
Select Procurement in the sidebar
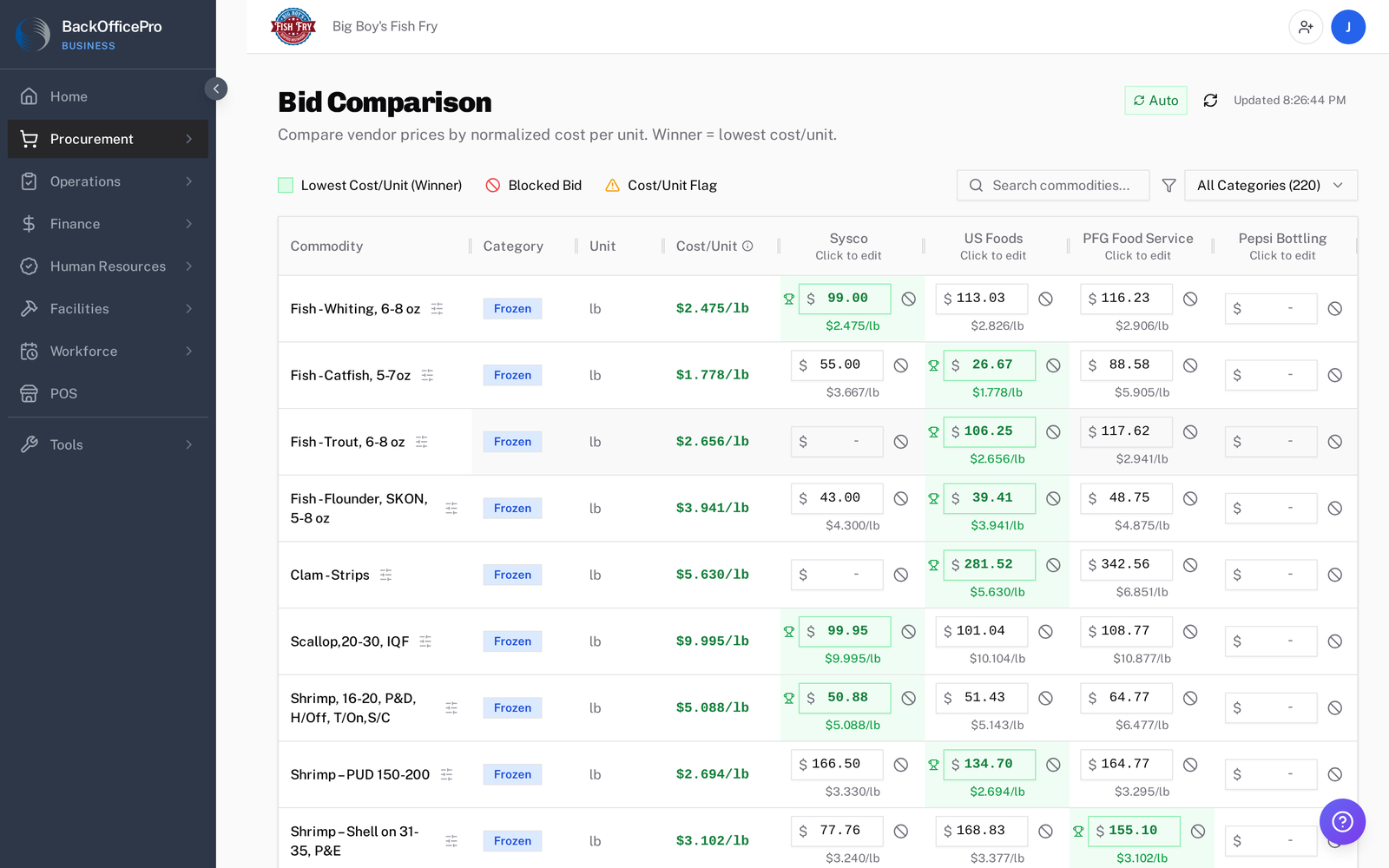pyautogui.click(x=108, y=139)
